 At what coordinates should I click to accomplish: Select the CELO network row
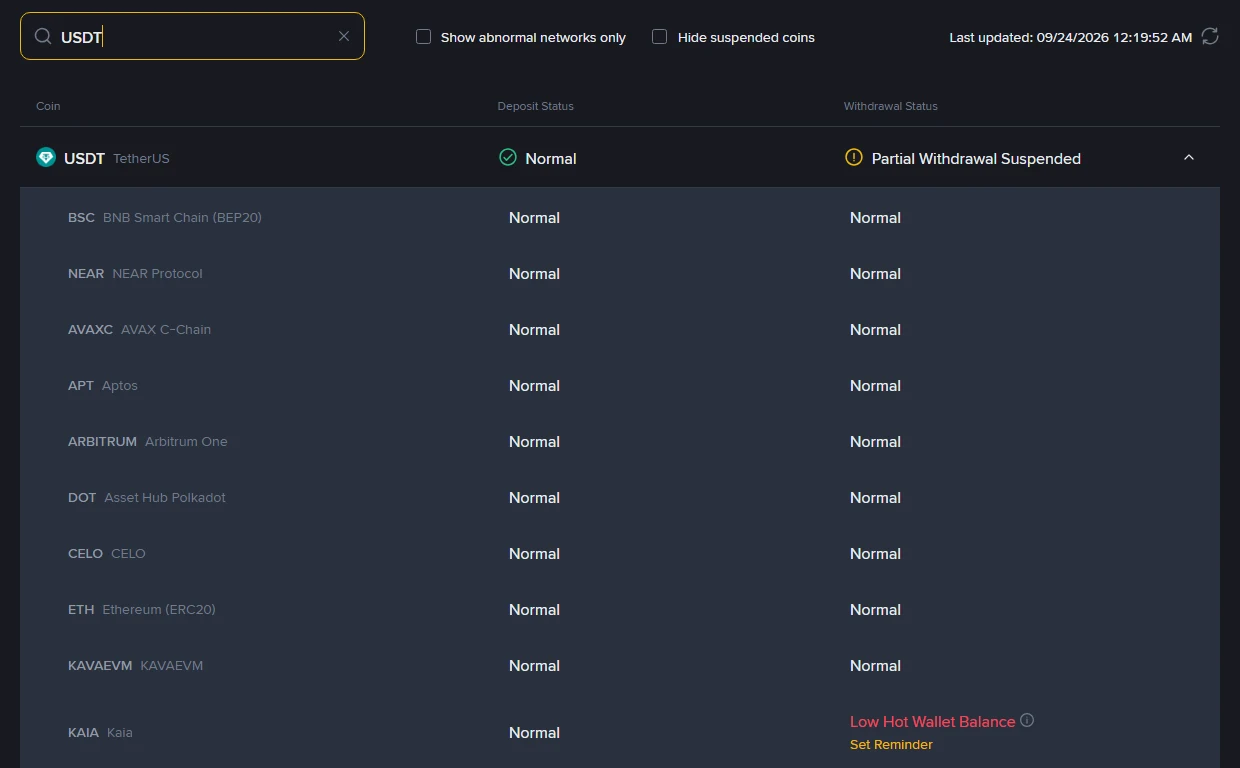coord(620,553)
